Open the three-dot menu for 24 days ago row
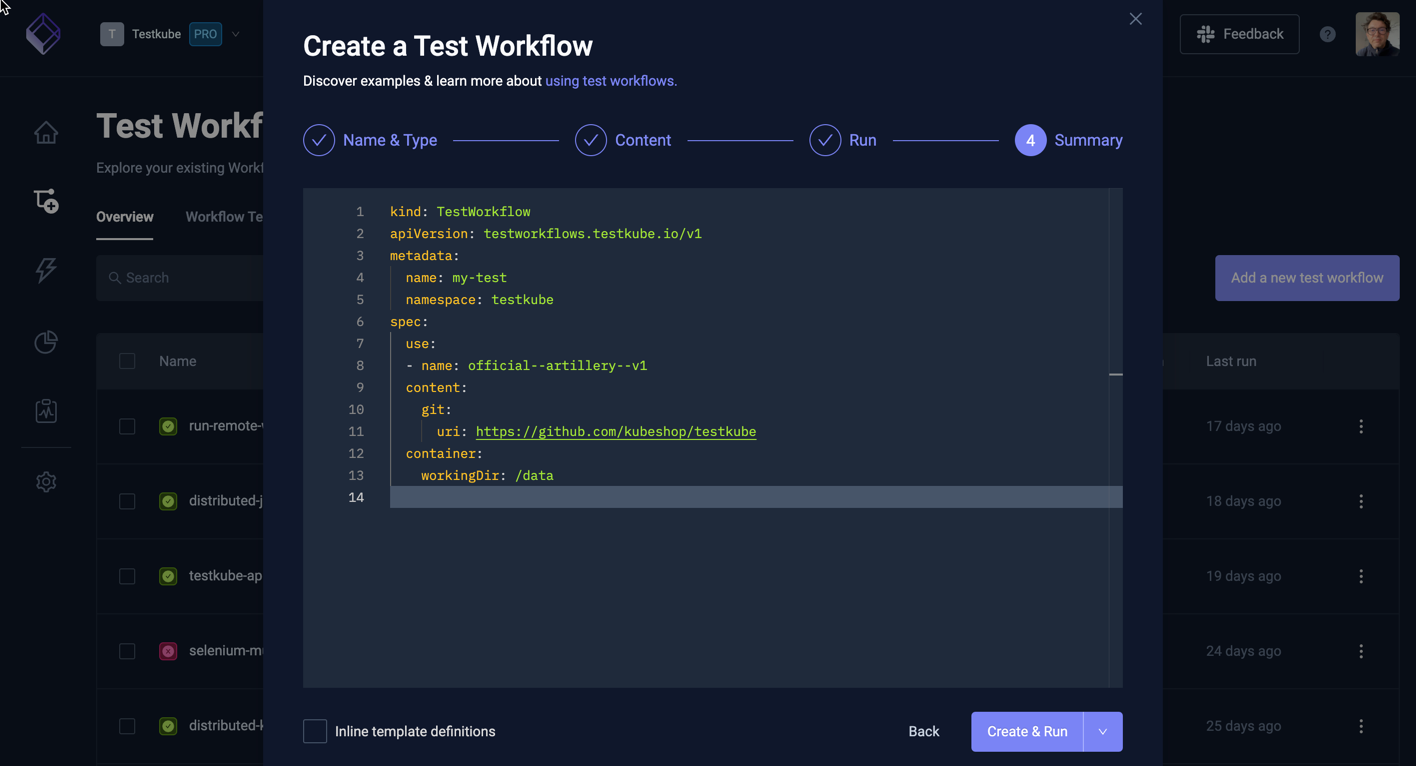 pyautogui.click(x=1361, y=651)
